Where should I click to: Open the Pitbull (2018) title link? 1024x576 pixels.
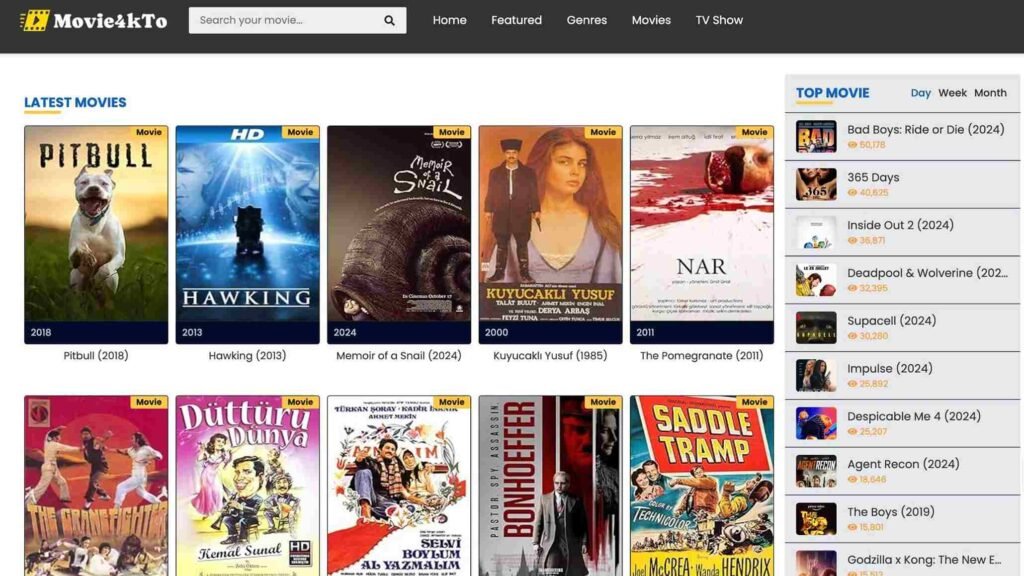pyautogui.click(x=96, y=355)
